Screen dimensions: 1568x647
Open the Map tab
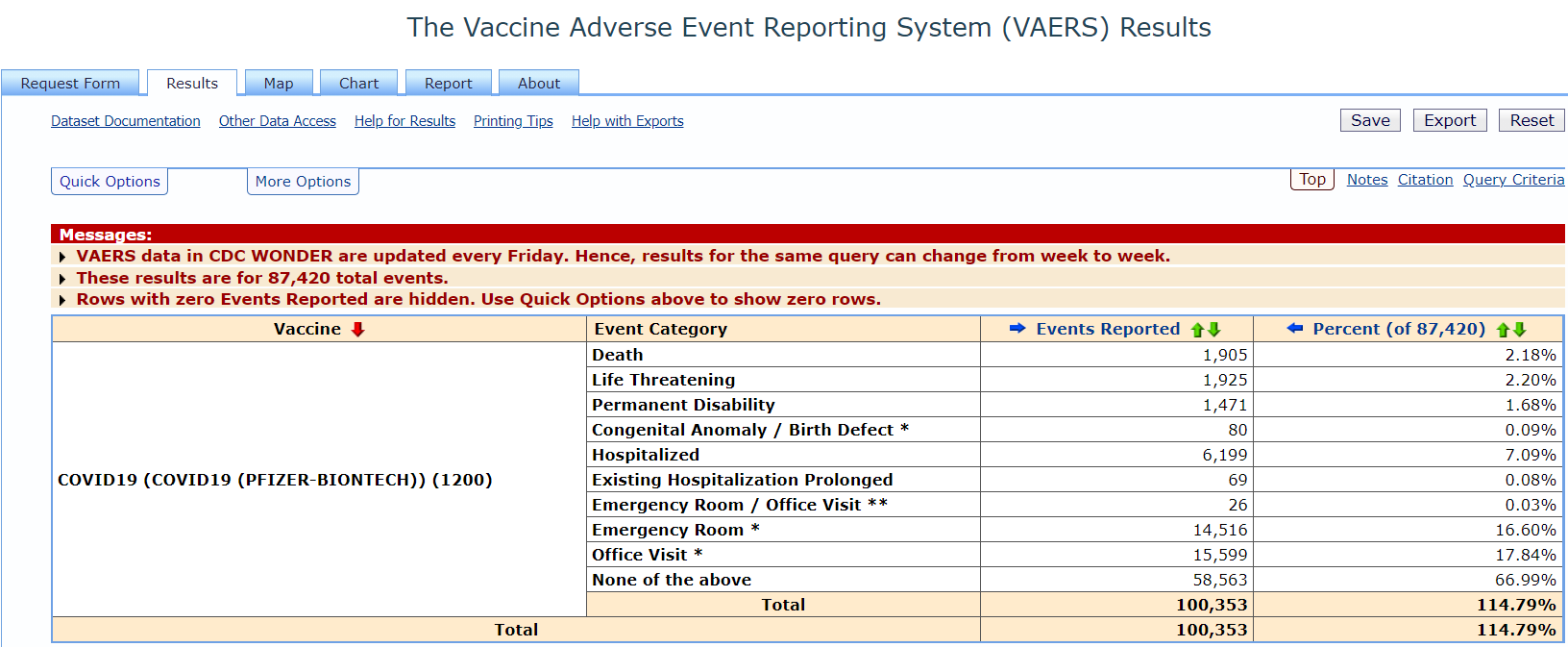click(279, 84)
